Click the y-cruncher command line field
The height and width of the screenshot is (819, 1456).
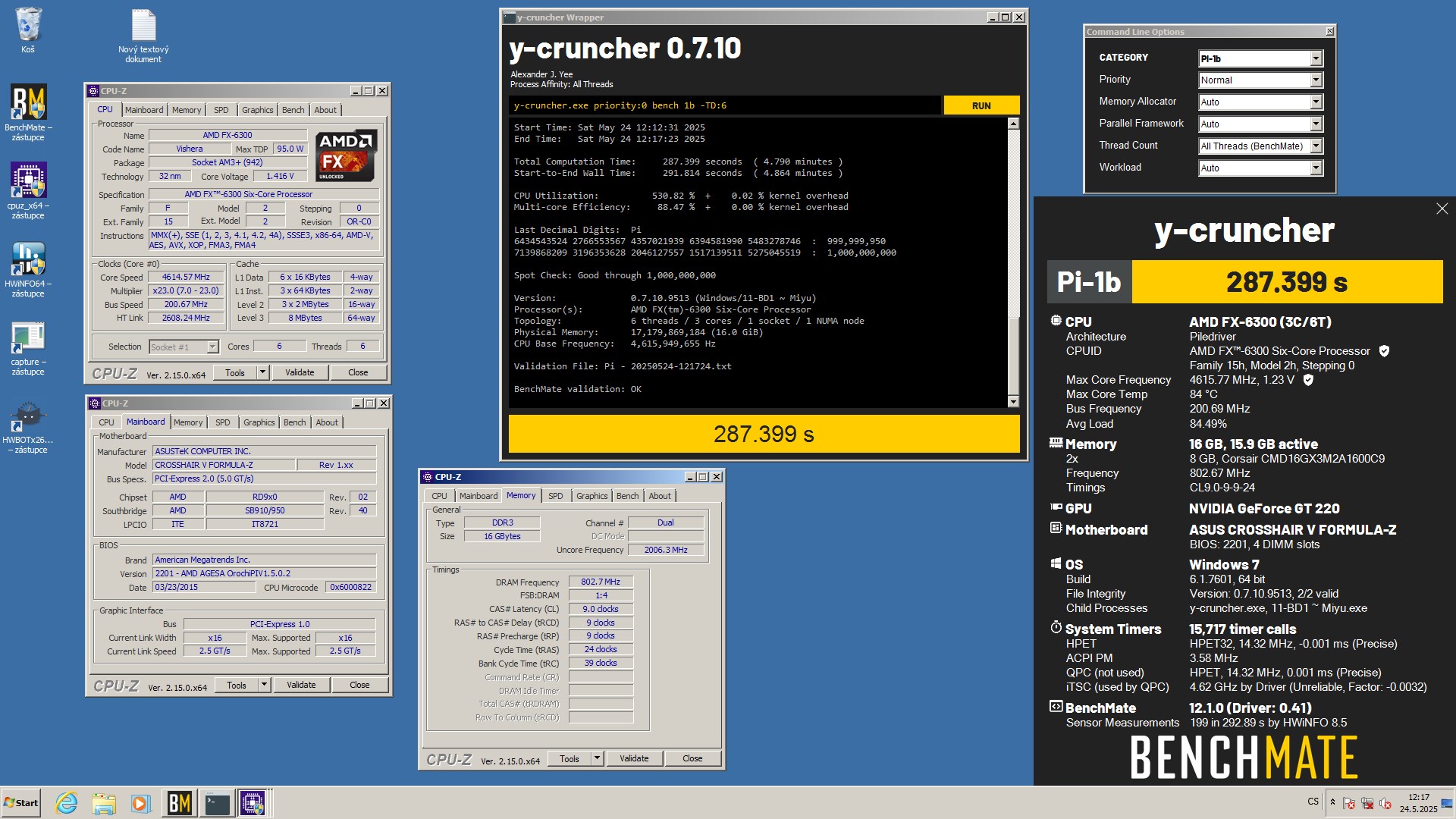[x=725, y=105]
